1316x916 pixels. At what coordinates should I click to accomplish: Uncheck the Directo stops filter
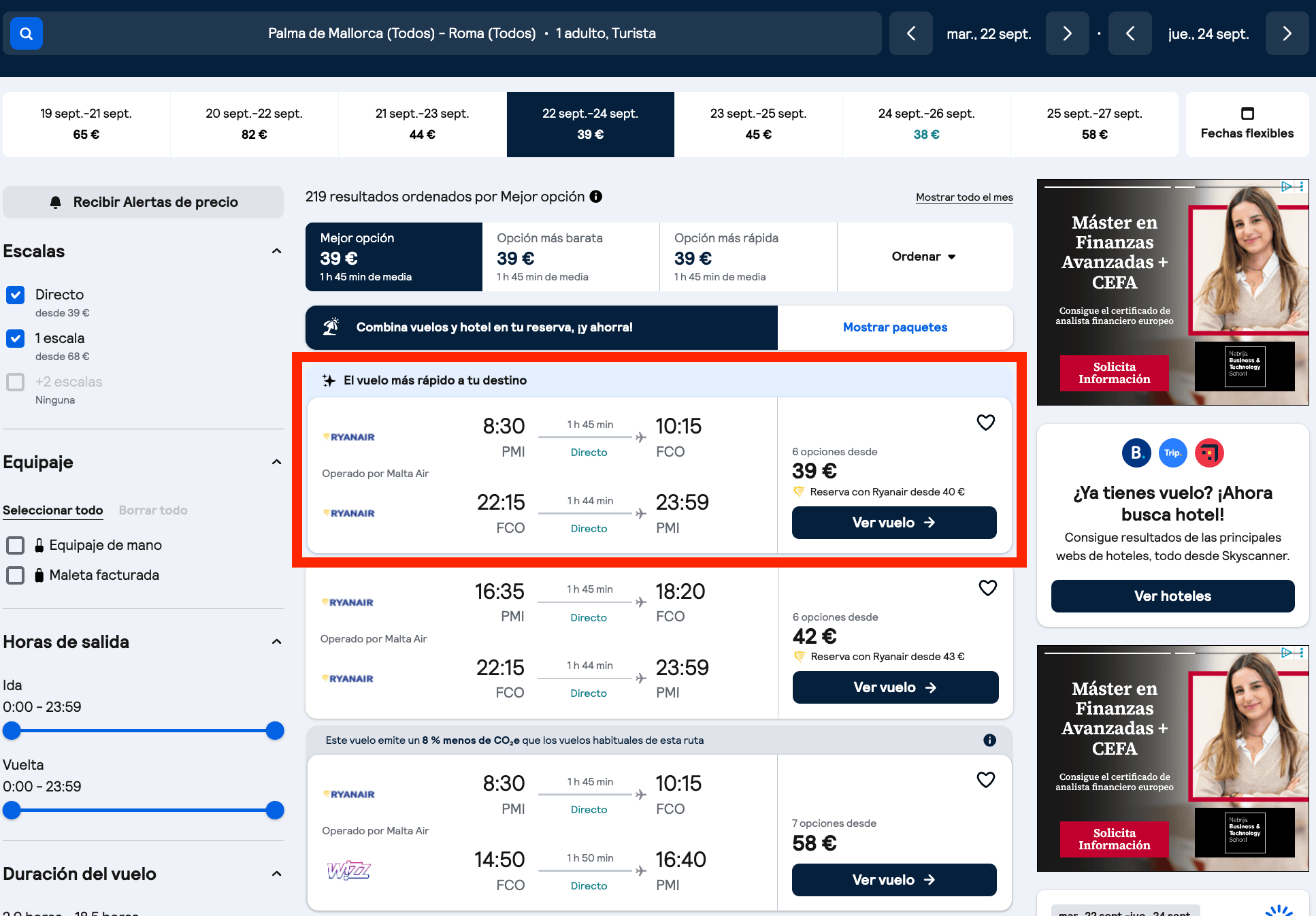(x=15, y=295)
